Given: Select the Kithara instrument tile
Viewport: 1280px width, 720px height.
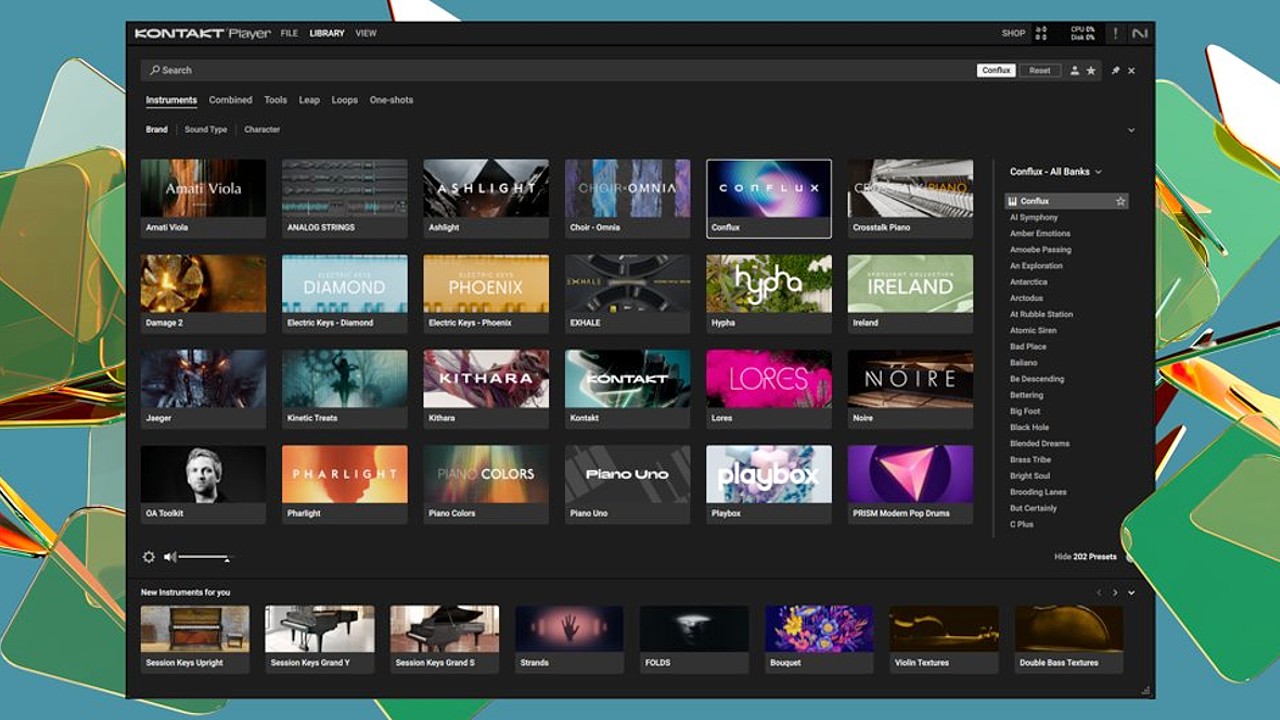Looking at the screenshot, I should 486,389.
